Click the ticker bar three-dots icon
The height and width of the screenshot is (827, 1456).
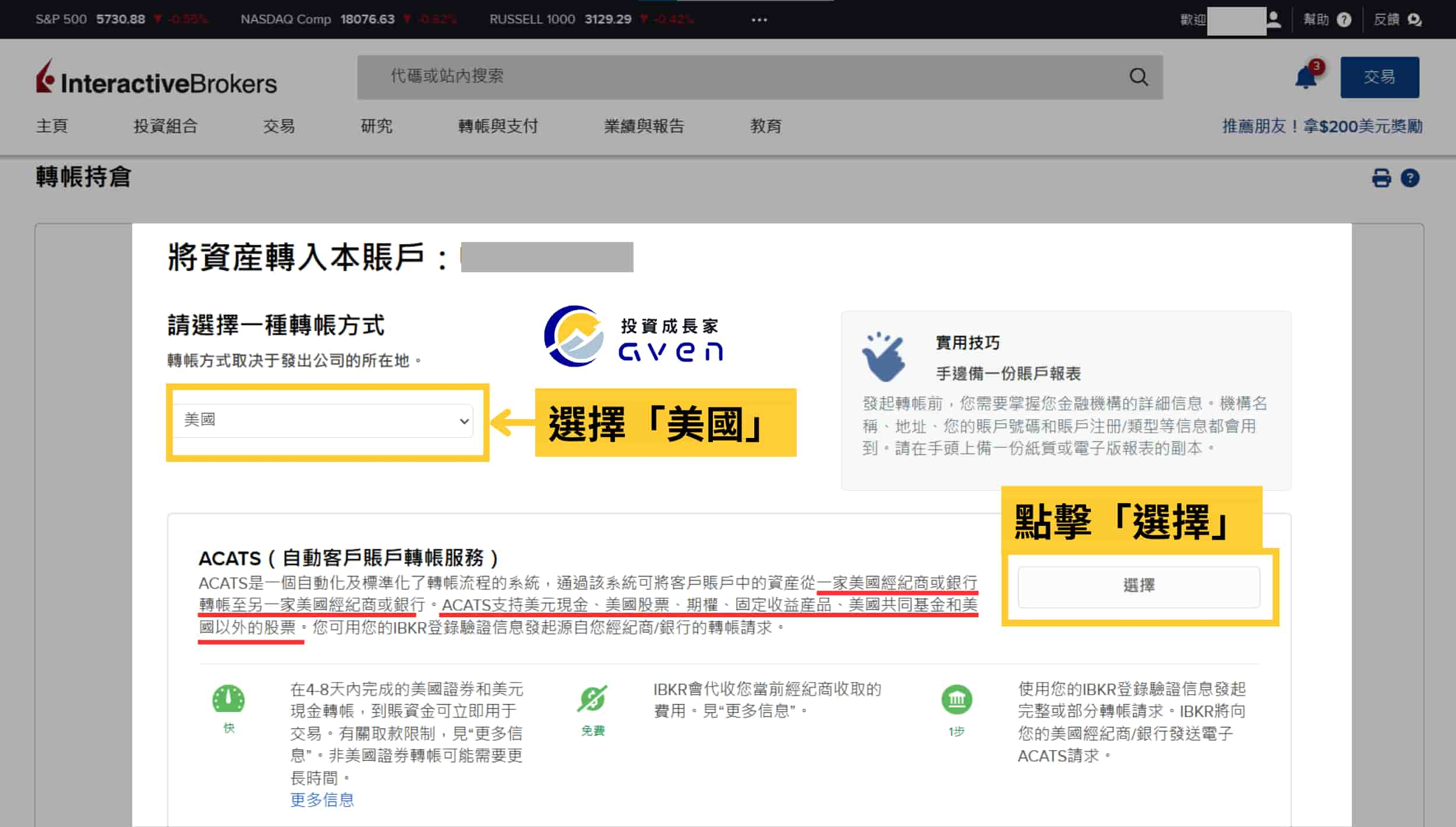click(759, 20)
